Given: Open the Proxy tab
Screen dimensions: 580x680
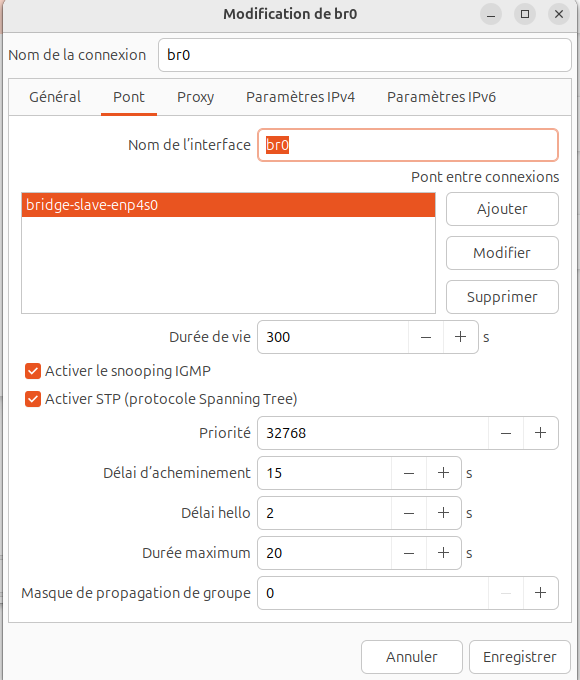Looking at the screenshot, I should (x=195, y=97).
